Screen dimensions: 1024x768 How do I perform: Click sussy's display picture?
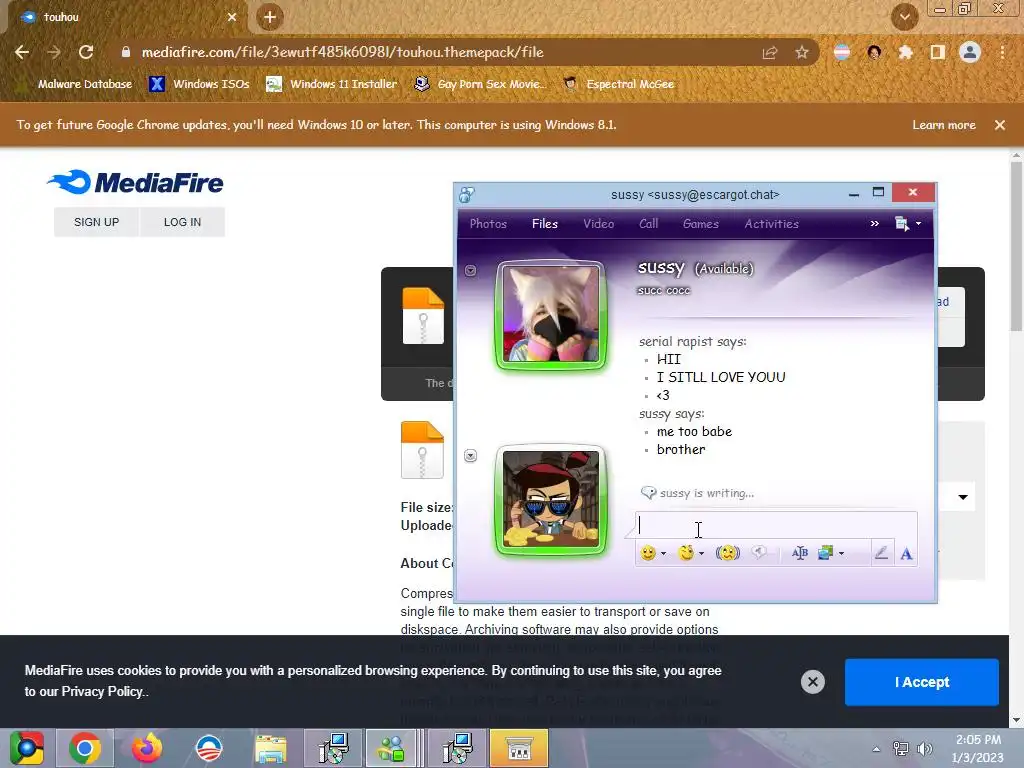click(x=551, y=315)
